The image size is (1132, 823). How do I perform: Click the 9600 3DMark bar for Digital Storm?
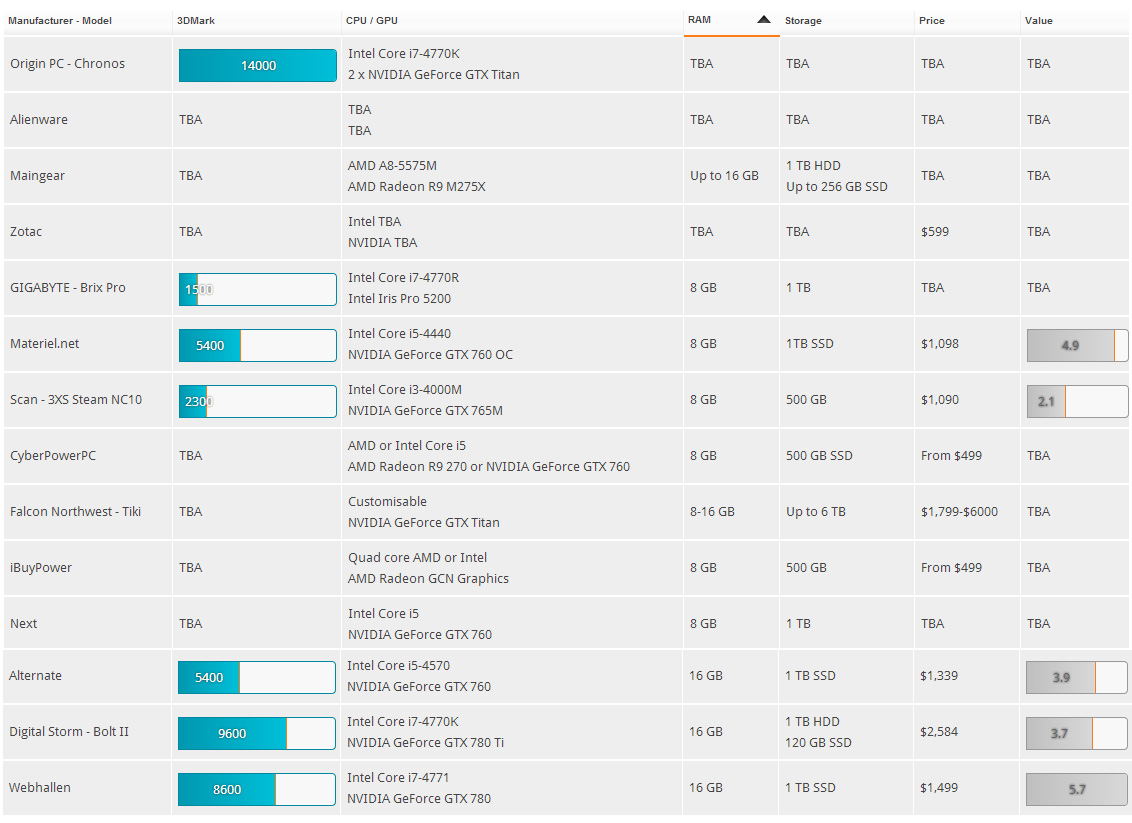pyautogui.click(x=257, y=733)
